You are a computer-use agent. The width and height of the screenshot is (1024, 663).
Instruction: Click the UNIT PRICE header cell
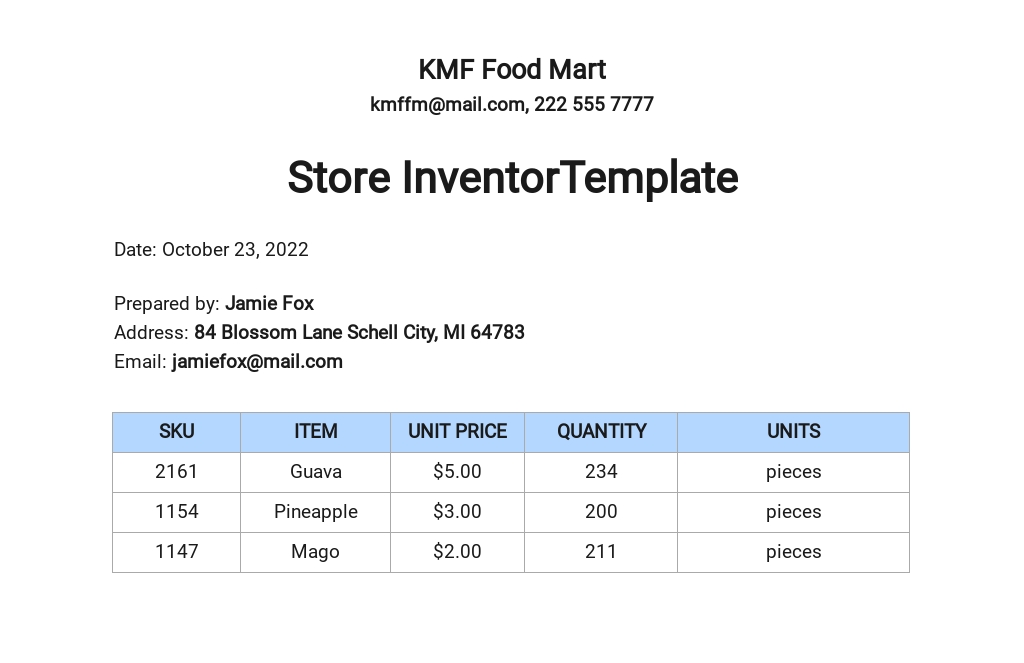(457, 432)
